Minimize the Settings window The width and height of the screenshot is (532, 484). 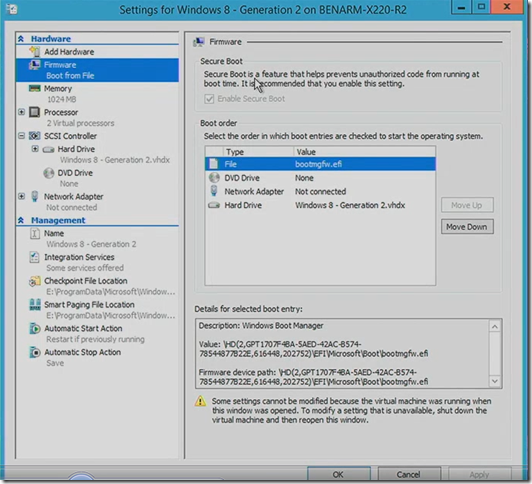[x=461, y=7]
